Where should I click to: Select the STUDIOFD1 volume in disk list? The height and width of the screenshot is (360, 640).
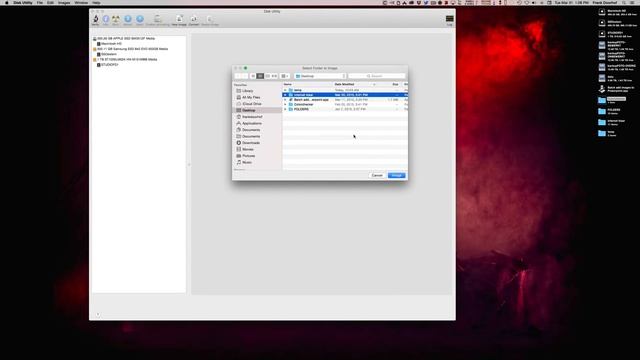click(x=107, y=65)
